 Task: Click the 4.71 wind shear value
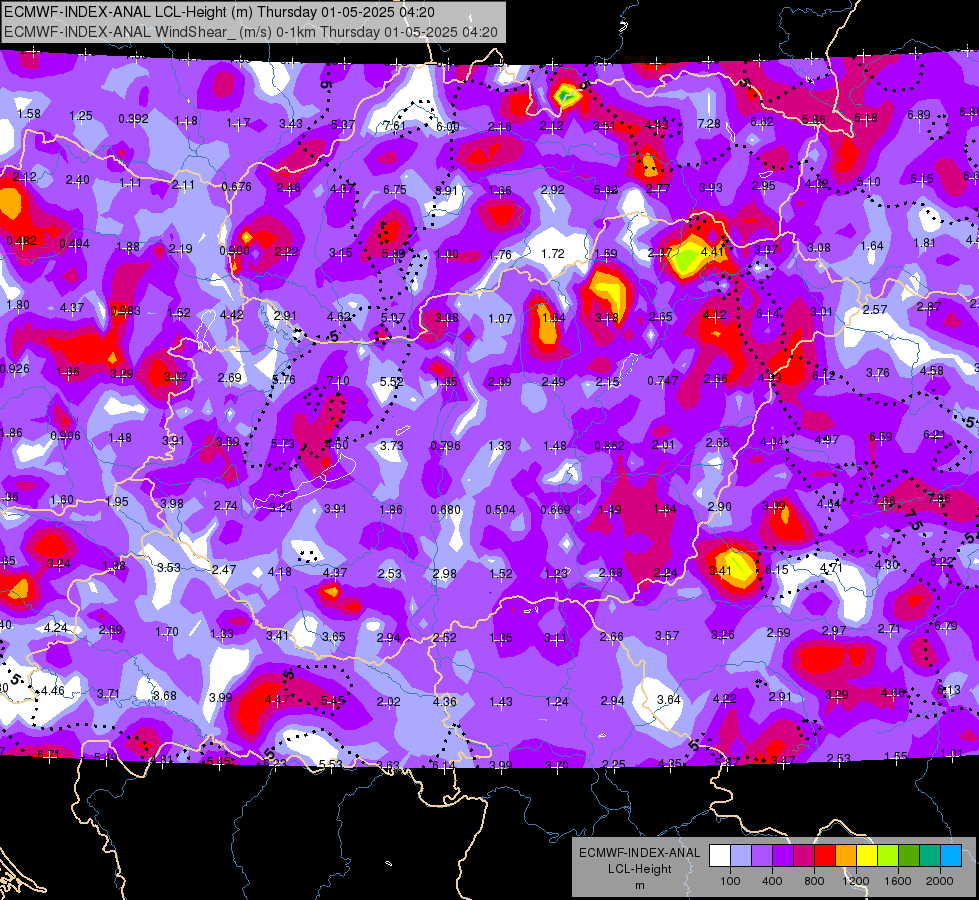pos(831,568)
